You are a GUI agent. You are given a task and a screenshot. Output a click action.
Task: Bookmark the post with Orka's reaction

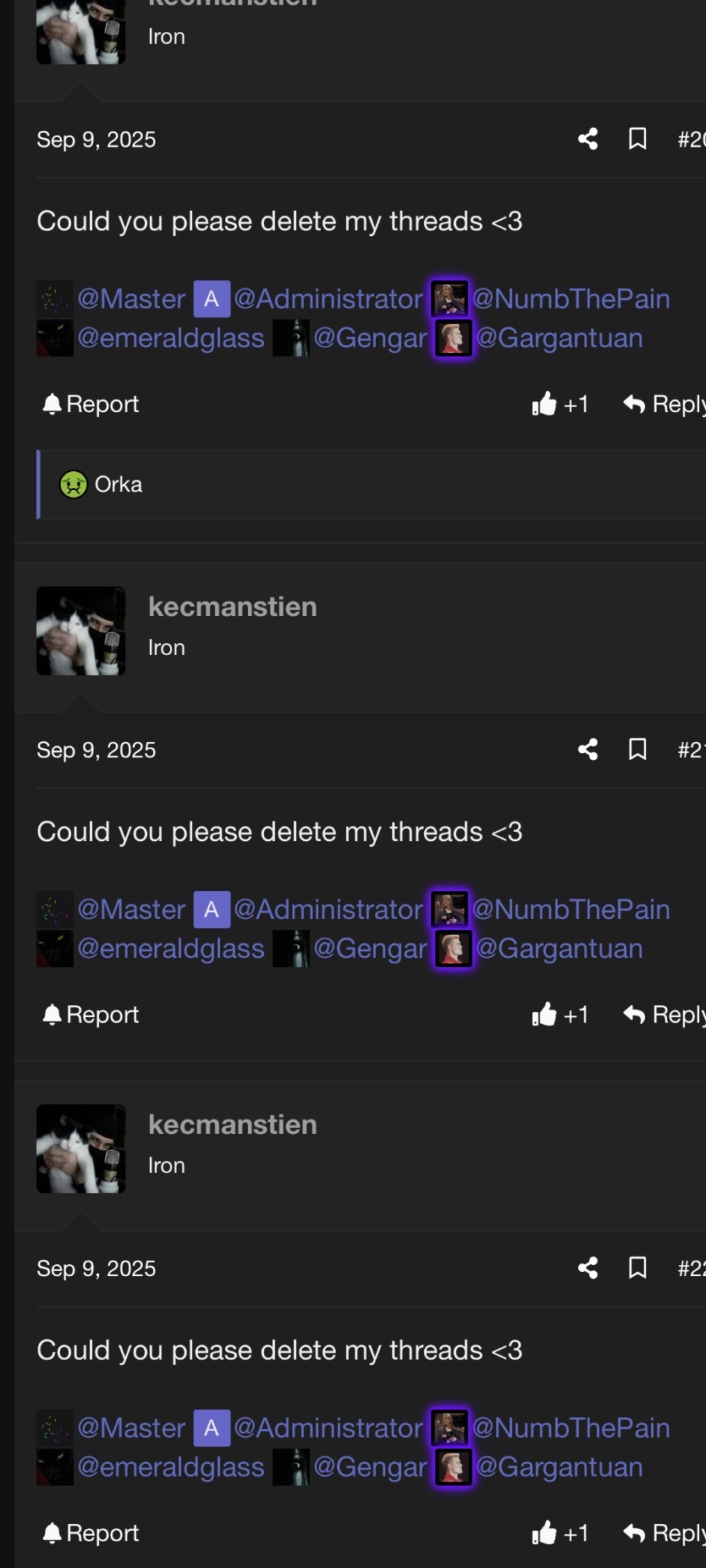click(637, 139)
